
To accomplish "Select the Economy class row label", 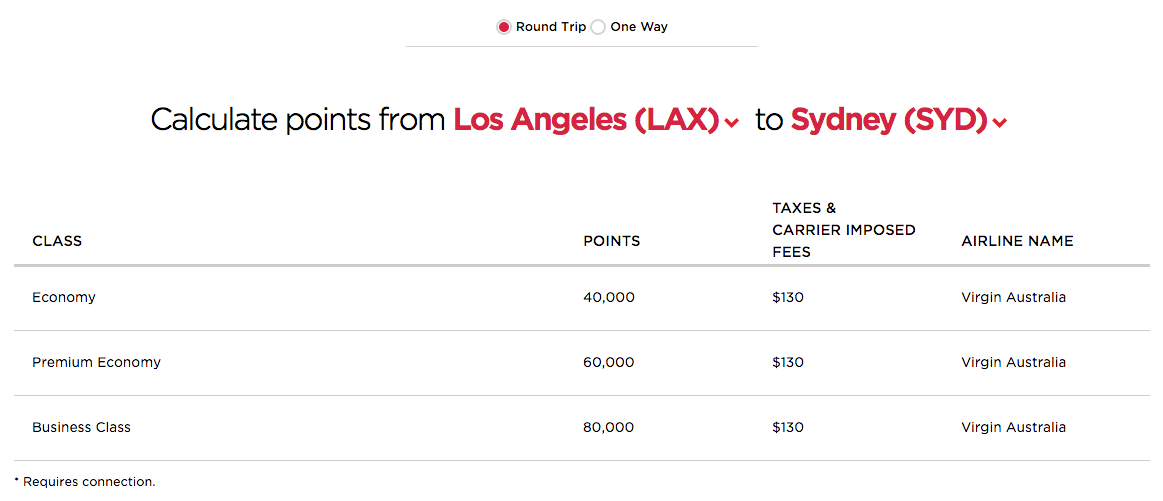I will coord(64,297).
